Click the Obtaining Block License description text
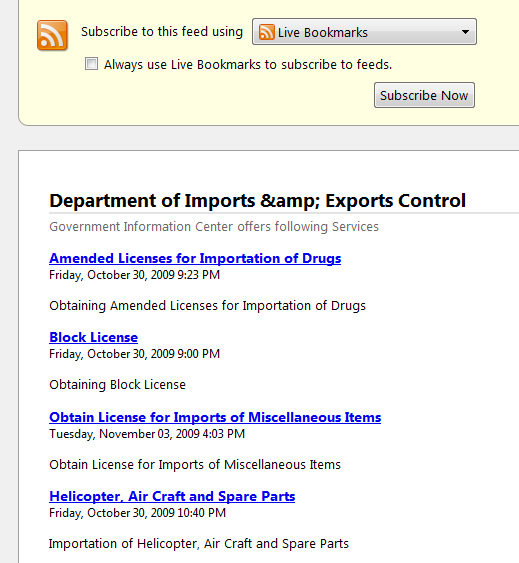Screen dimensions: 519x563 pyautogui.click(x=117, y=385)
